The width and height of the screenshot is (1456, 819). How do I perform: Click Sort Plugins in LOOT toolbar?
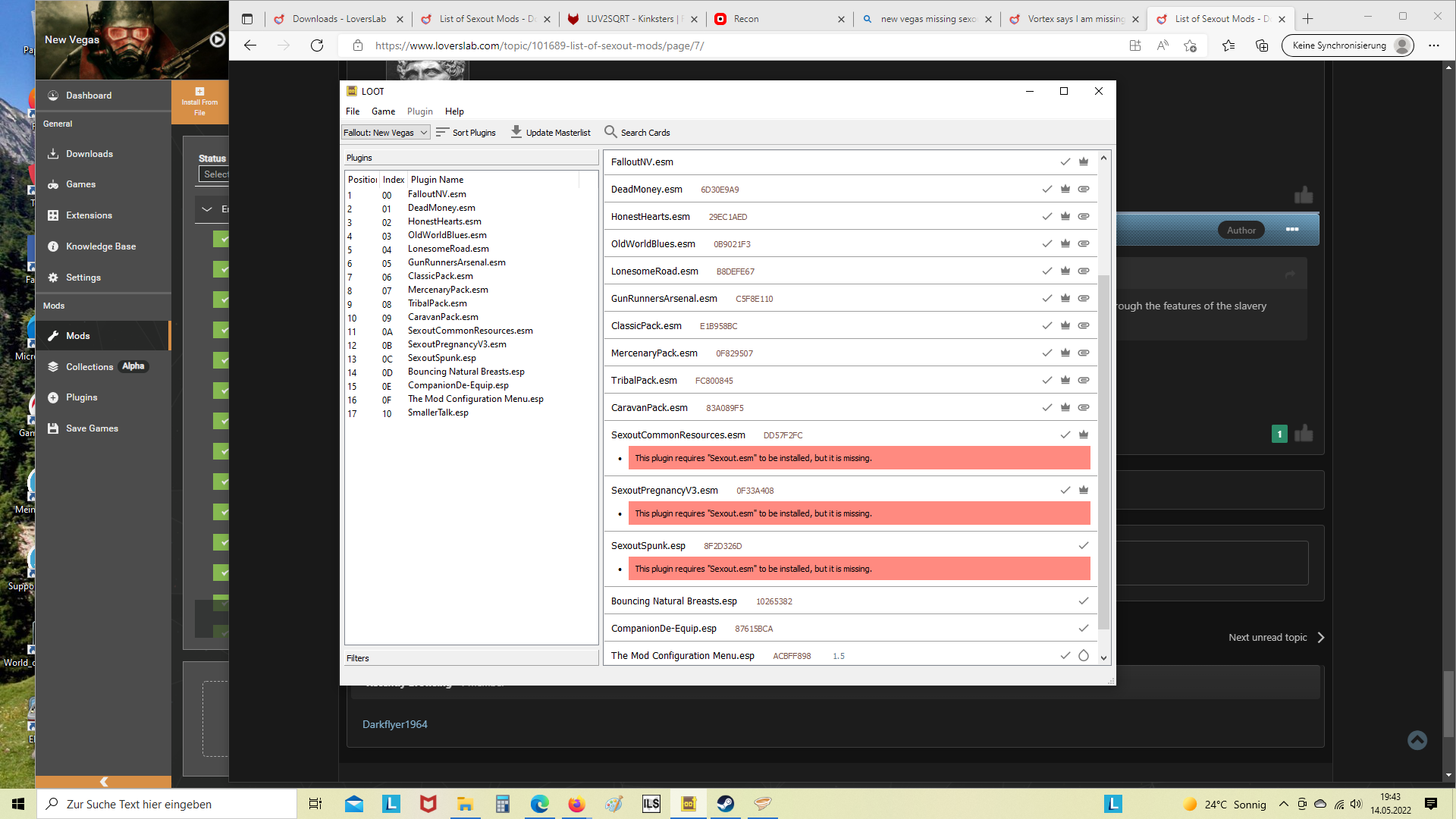coord(466,133)
